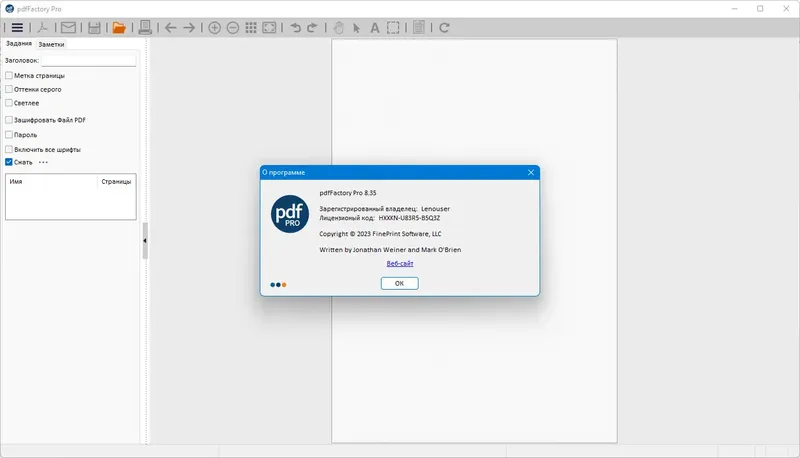This screenshot has width=800, height=458.
Task: Select the arrow pointer tool
Action: [357, 28]
